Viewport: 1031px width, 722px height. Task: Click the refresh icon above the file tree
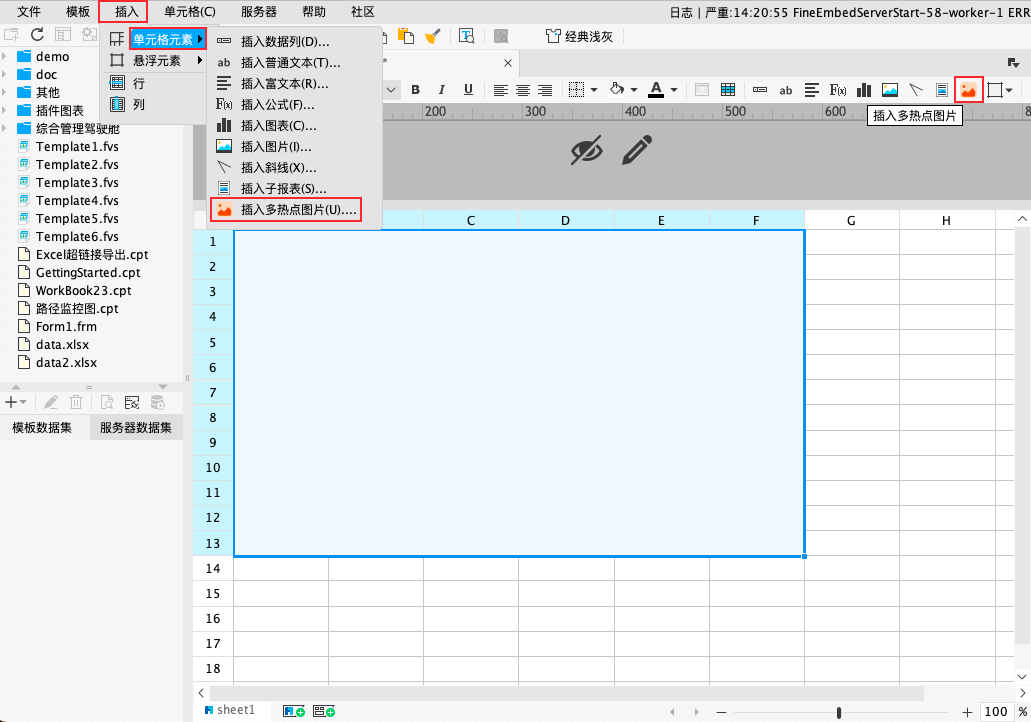pos(37,35)
